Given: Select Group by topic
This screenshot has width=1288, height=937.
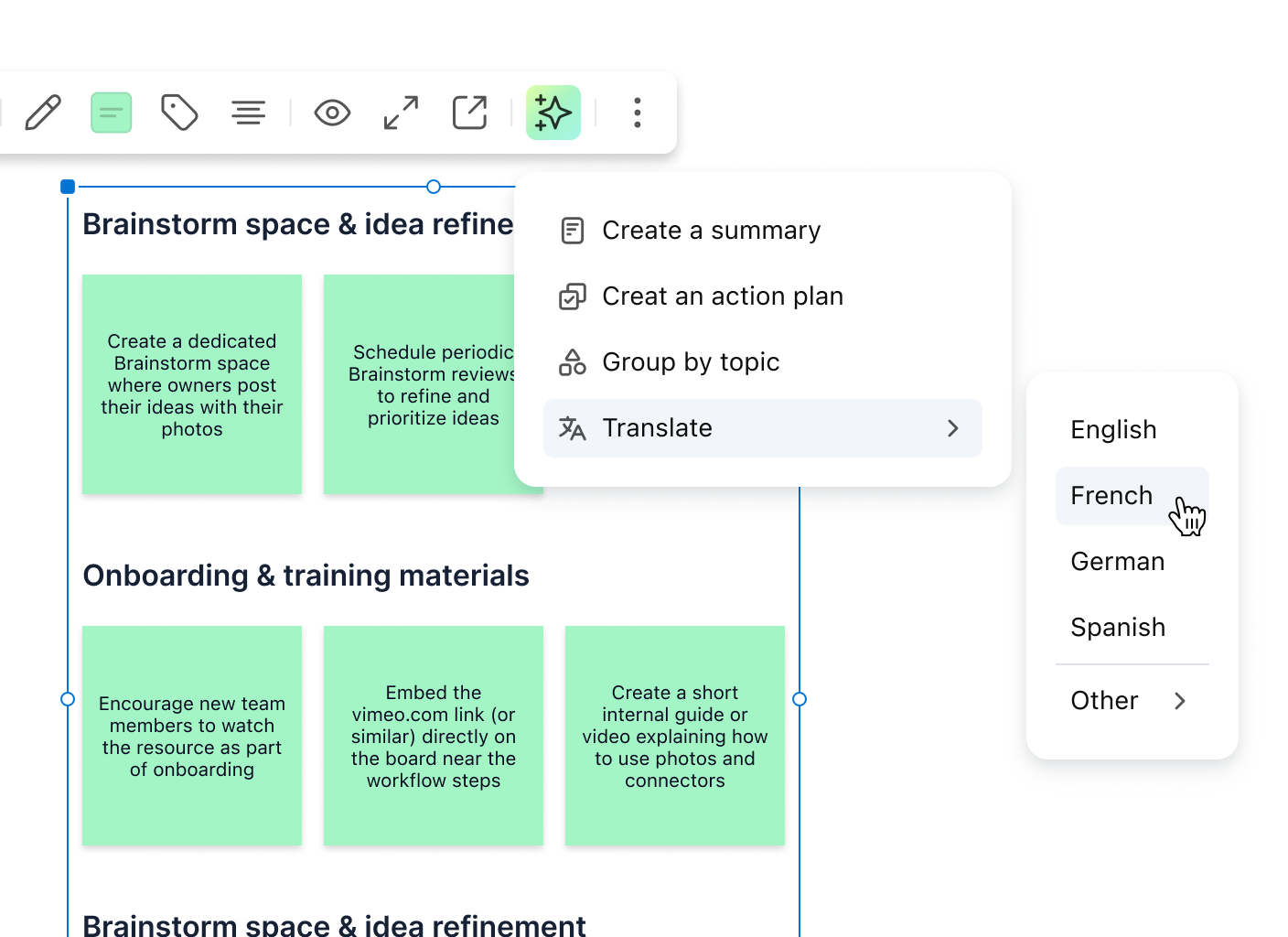Looking at the screenshot, I should (x=763, y=362).
